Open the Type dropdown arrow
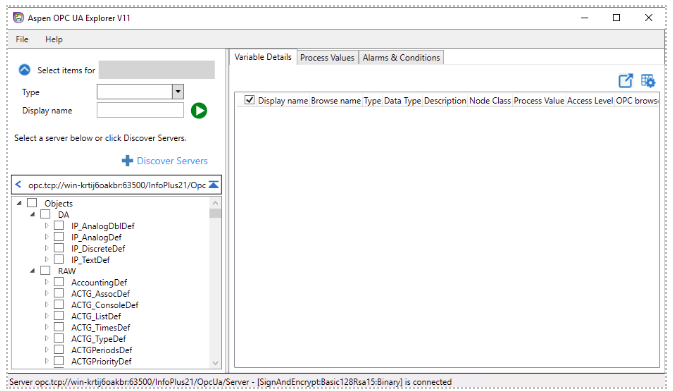 coord(178,91)
